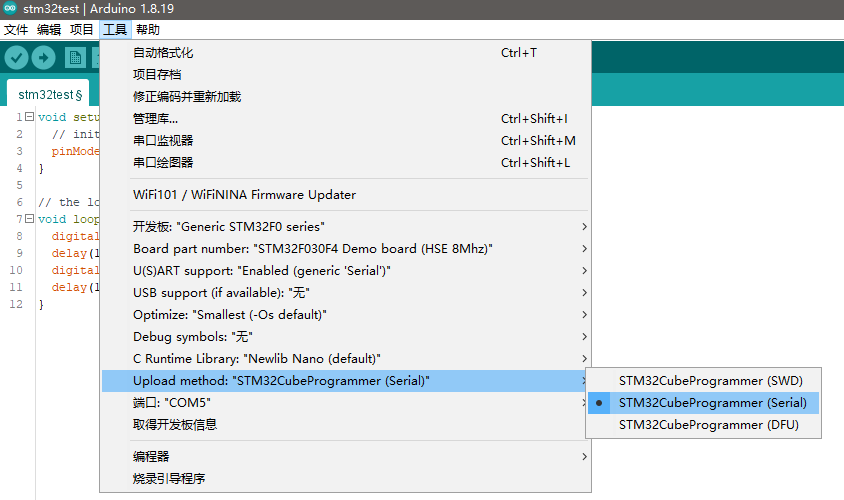The height and width of the screenshot is (500, 844).
Task: Expand C Runtime Library submenu
Action: click(x=345, y=359)
